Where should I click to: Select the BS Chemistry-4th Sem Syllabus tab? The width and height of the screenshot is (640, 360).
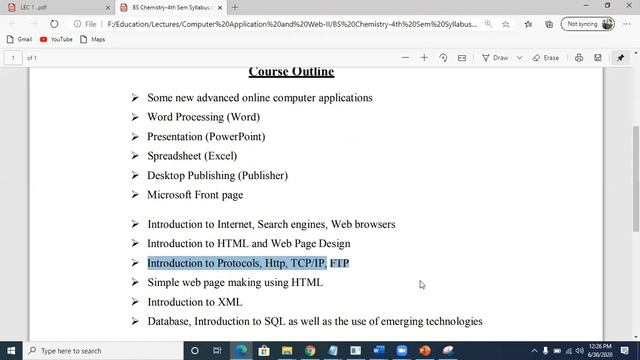[x=171, y=7]
